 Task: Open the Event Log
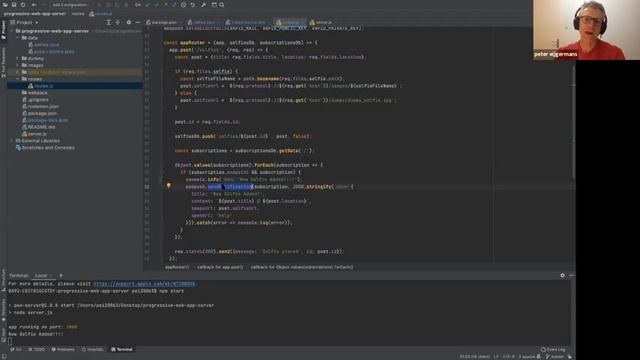tap(553, 350)
